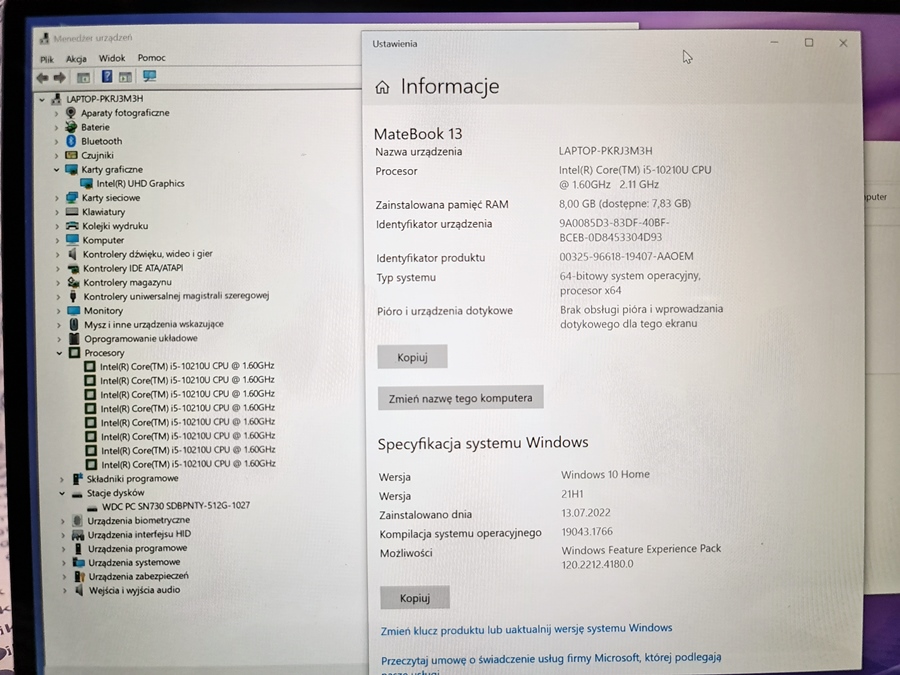
Task: Select the Urządzenia systemowe icon
Action: click(x=79, y=562)
